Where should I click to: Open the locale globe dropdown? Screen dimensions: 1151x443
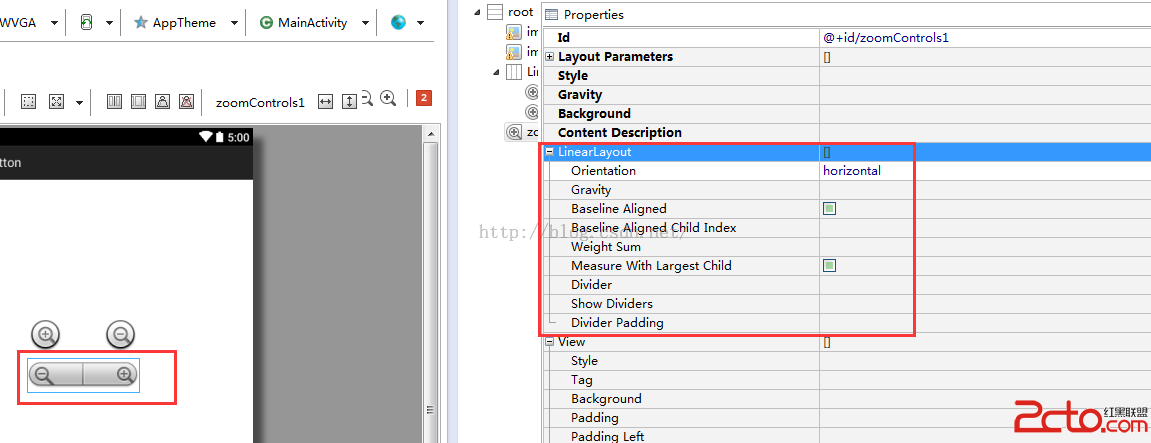(x=407, y=23)
